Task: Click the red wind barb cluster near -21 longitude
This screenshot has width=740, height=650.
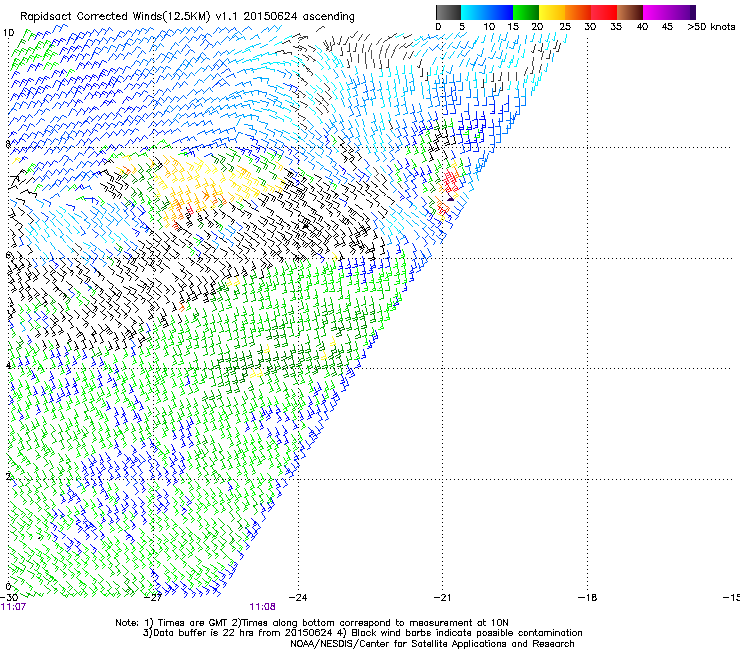Action: click(451, 181)
